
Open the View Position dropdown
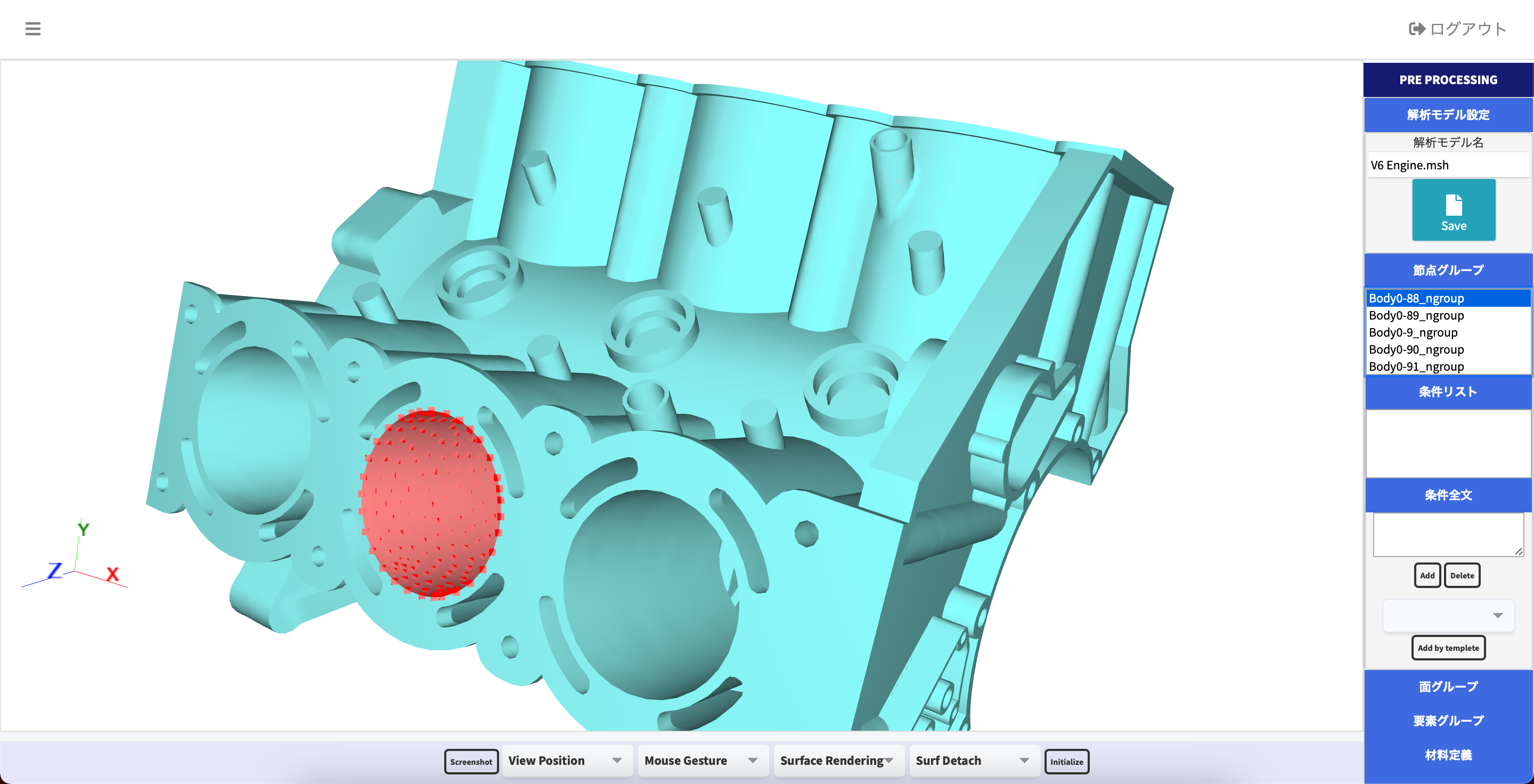pos(566,760)
